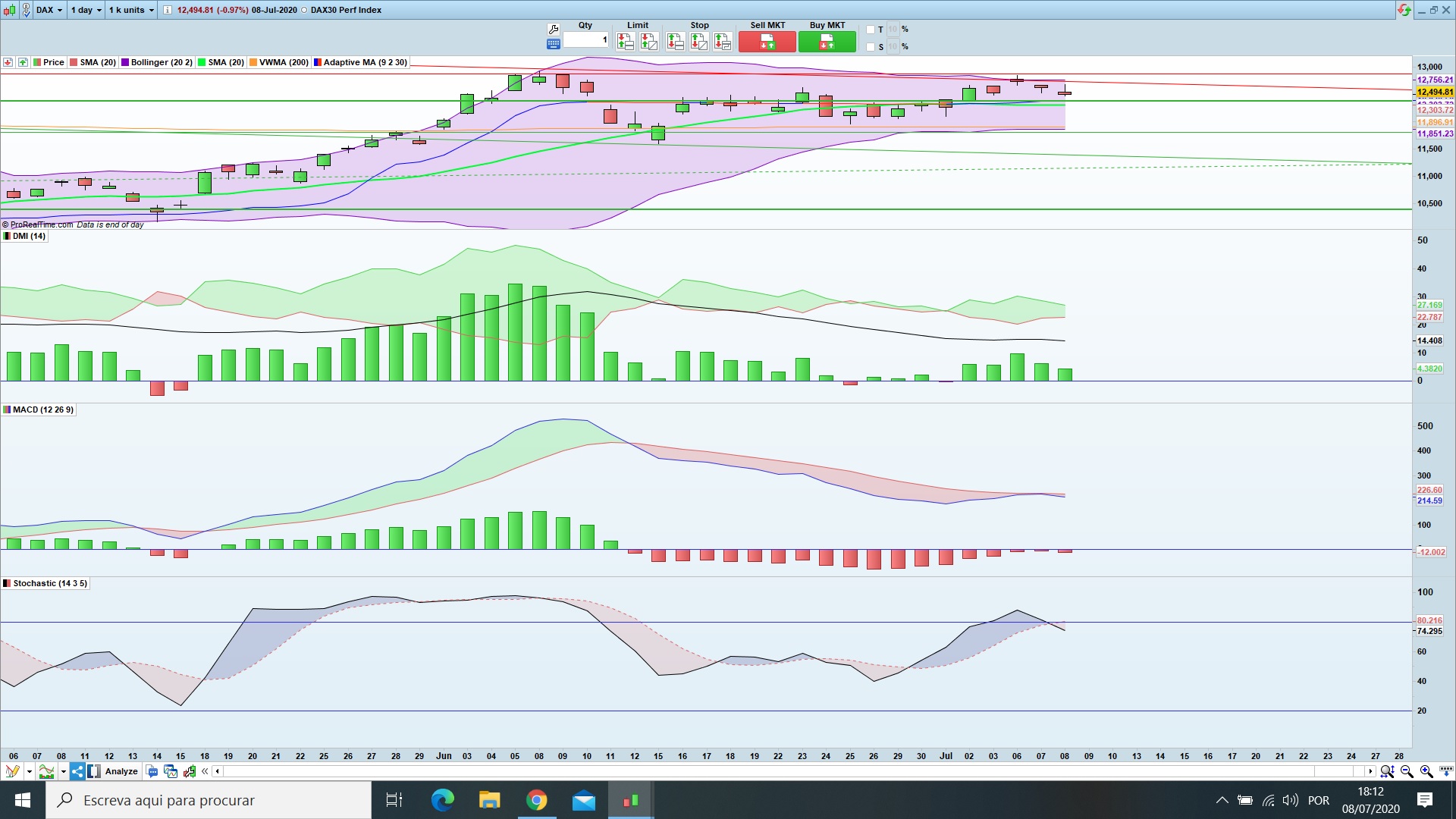Open the 1 day timeframe dropdown
The image size is (1456, 819).
pos(86,10)
